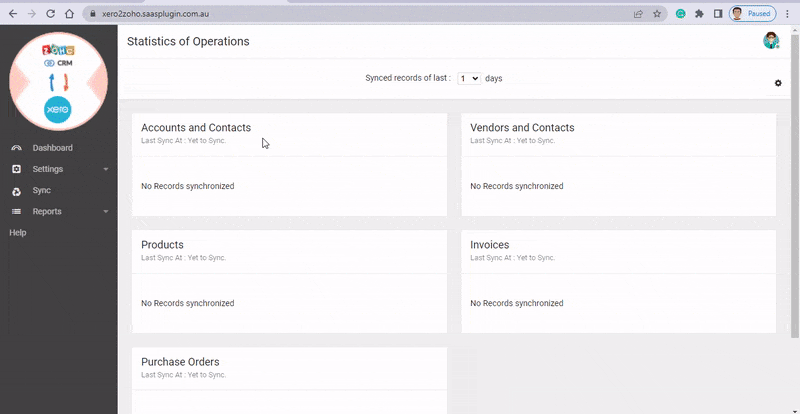
Task: Open the browser extensions puzzle icon
Action: coord(699,14)
